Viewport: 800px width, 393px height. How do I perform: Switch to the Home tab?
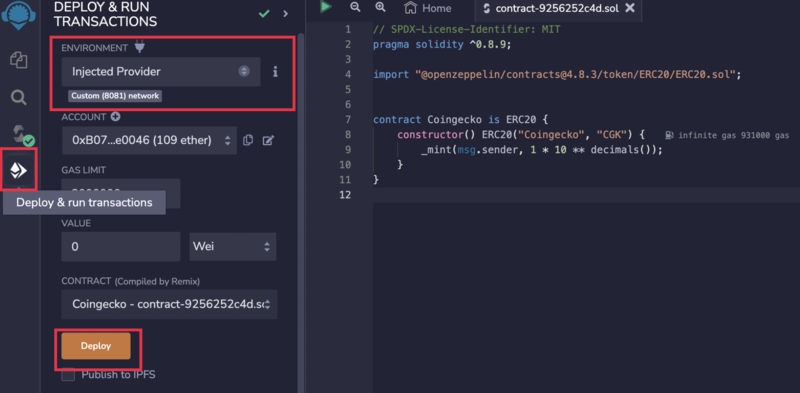428,8
